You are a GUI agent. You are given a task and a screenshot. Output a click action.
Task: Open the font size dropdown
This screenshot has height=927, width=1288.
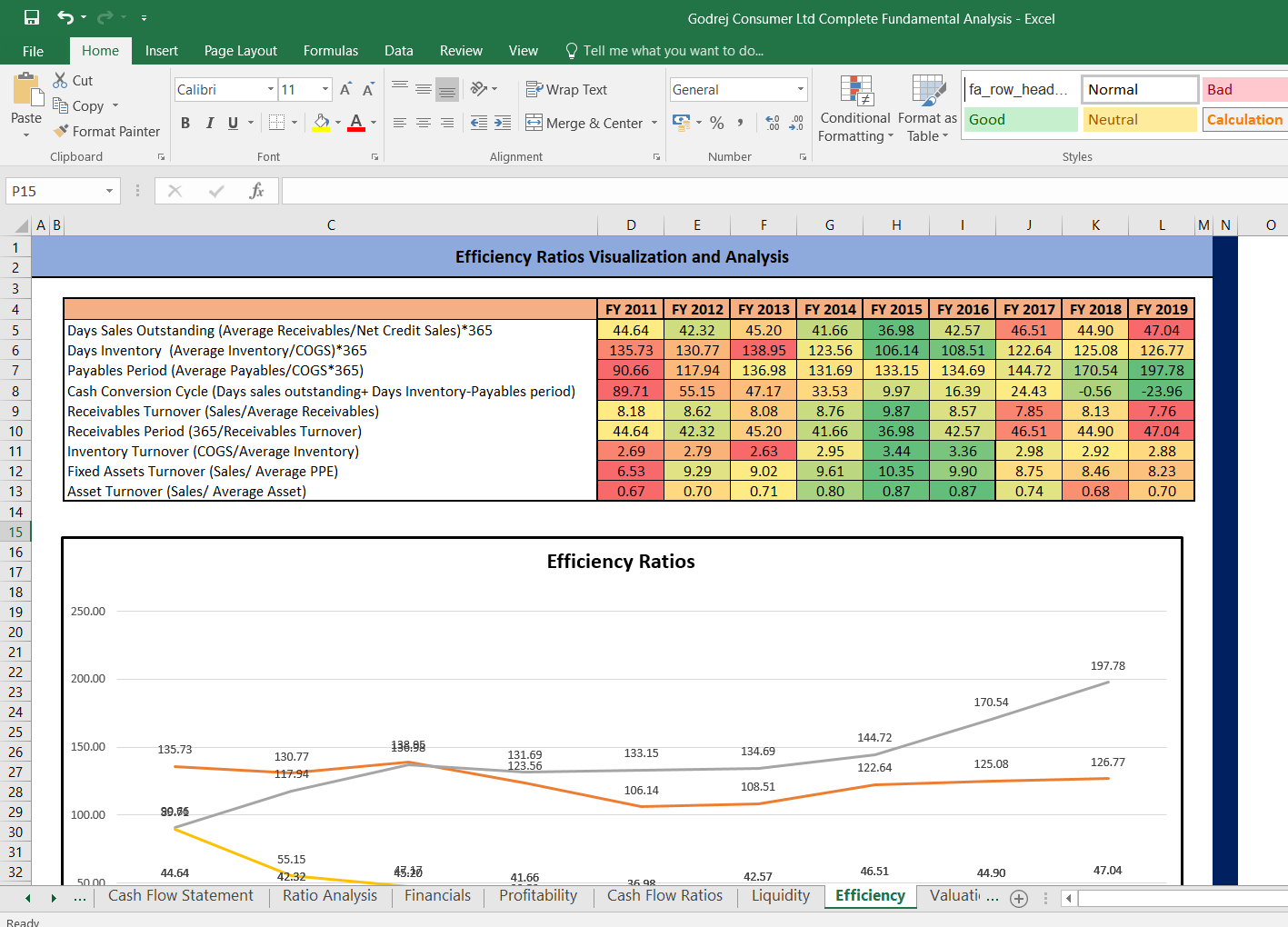tap(325, 89)
